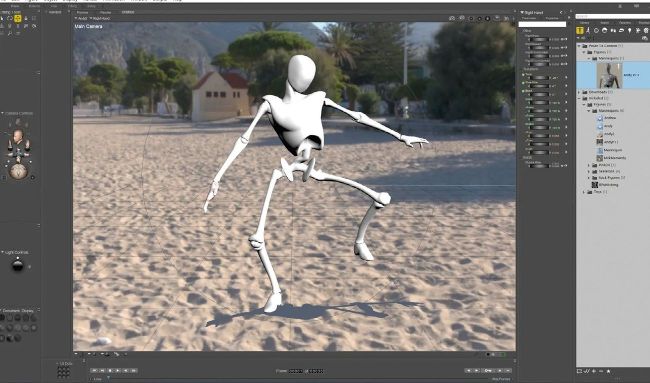The width and height of the screenshot is (650, 383).
Task: Open the Lights category bulb icon in library
Action: 629,30
